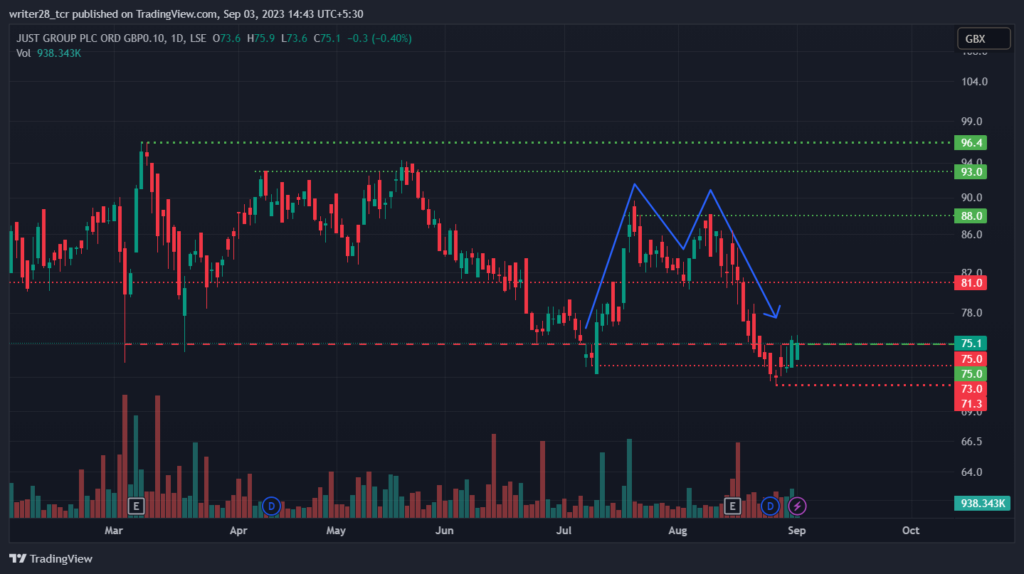Select the red 75.0 price label
The image size is (1024, 574).
click(x=970, y=359)
